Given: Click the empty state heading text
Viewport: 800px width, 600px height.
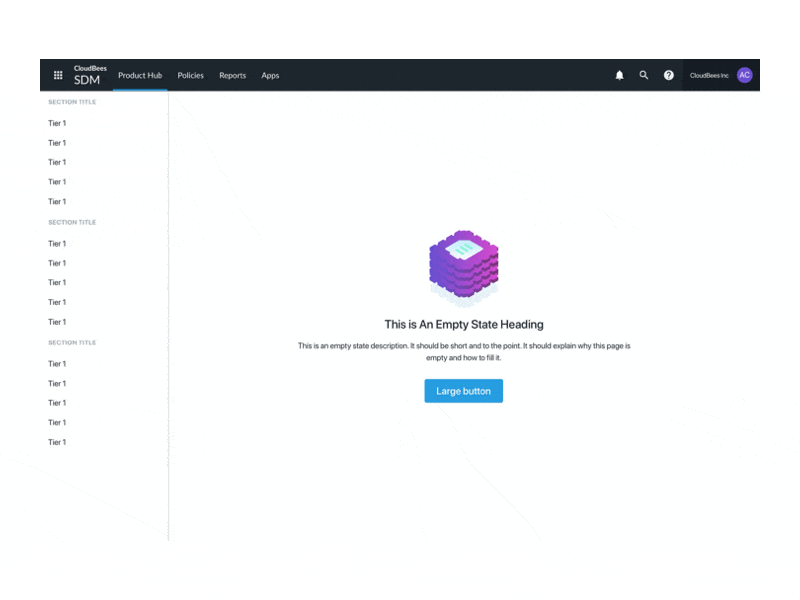Looking at the screenshot, I should tap(463, 324).
